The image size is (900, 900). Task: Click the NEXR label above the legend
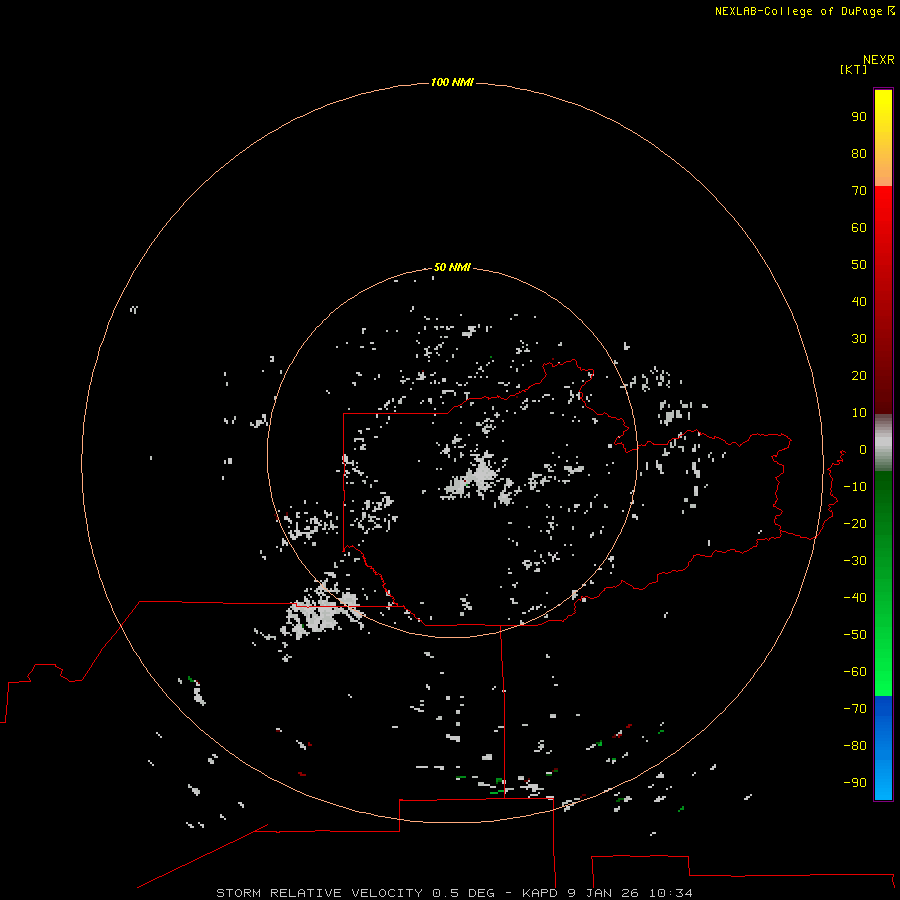[x=878, y=60]
